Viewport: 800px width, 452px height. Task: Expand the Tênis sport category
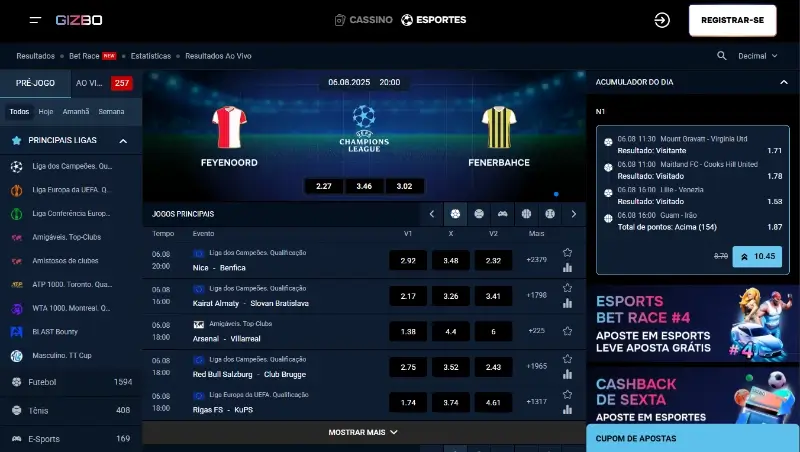(71, 410)
